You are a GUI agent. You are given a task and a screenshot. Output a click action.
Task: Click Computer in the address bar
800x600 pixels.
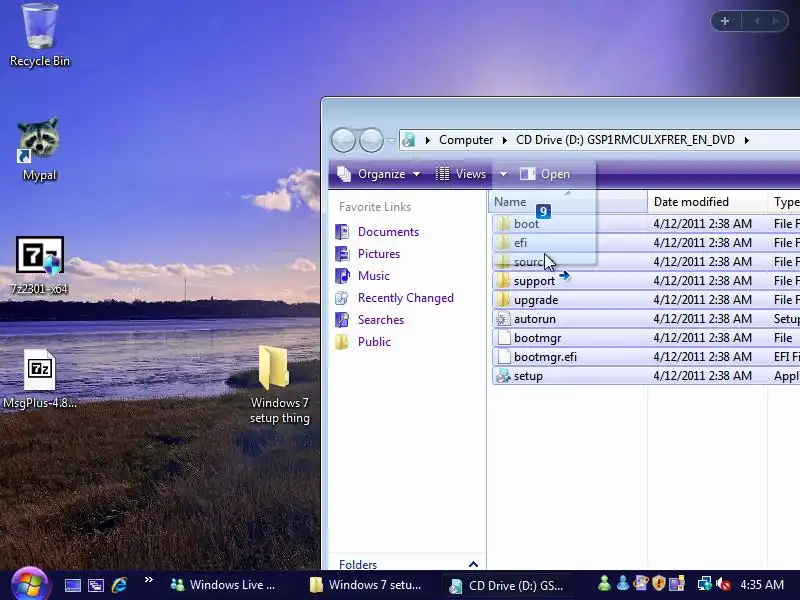pos(466,140)
